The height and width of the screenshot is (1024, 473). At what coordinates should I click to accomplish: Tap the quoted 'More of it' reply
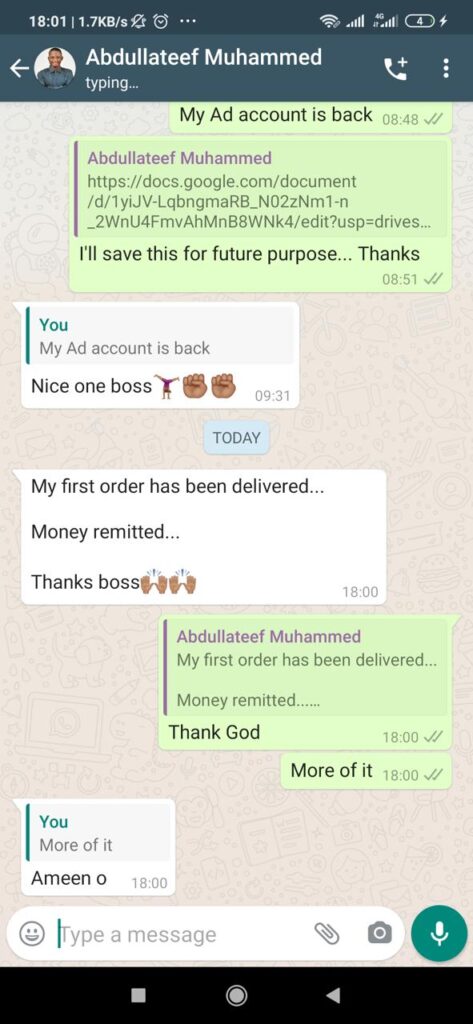click(98, 833)
